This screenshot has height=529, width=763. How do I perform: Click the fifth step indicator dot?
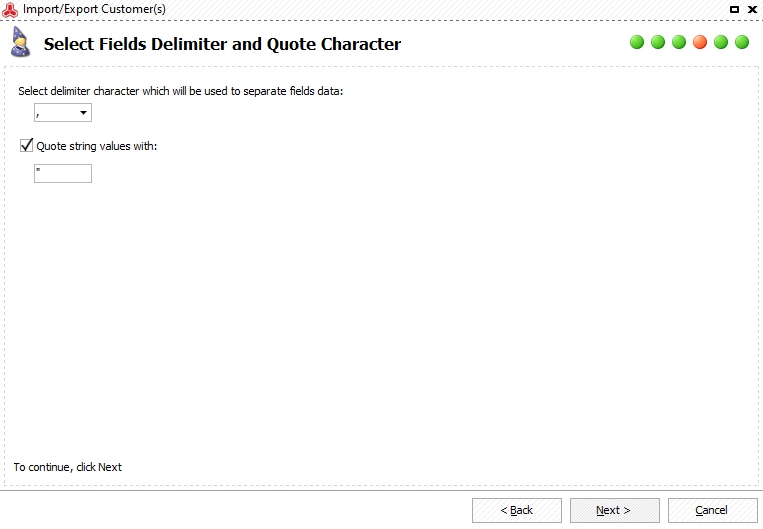coord(721,42)
